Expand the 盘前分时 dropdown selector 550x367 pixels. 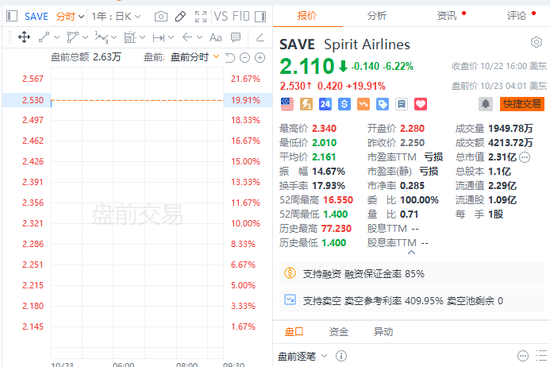point(195,57)
